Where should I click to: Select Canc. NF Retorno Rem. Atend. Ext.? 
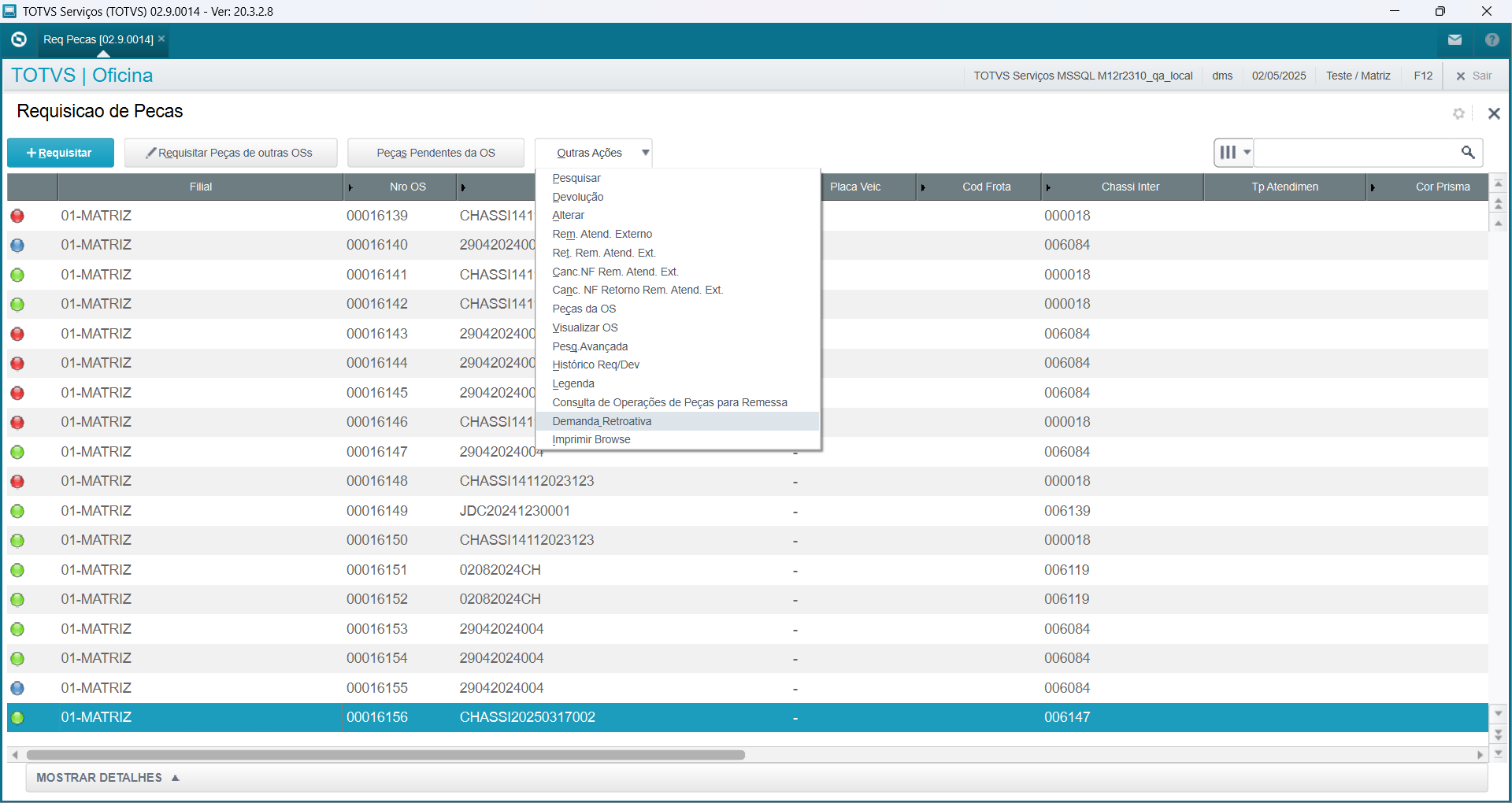(677, 290)
